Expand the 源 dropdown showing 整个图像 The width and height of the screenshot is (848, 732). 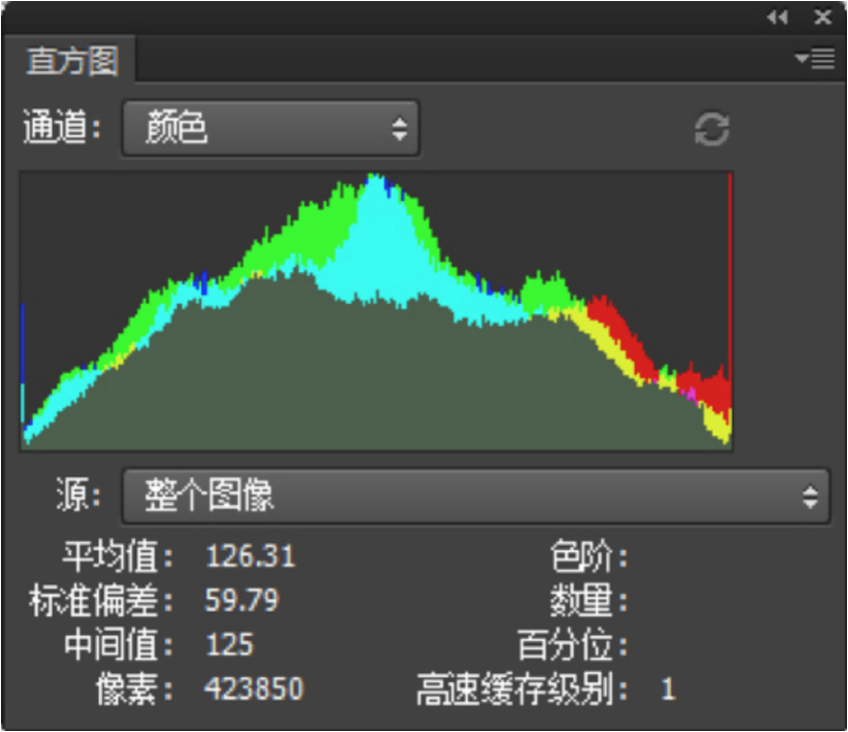476,496
